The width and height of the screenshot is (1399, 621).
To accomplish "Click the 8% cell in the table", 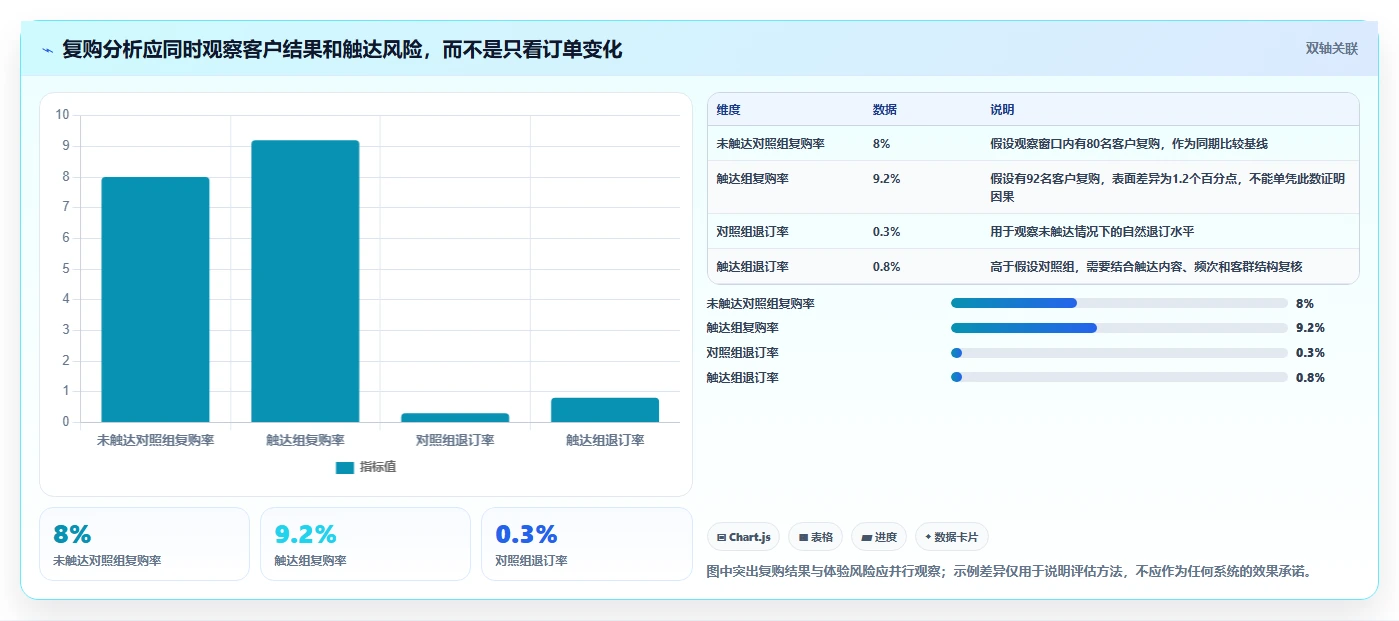I will point(882,144).
